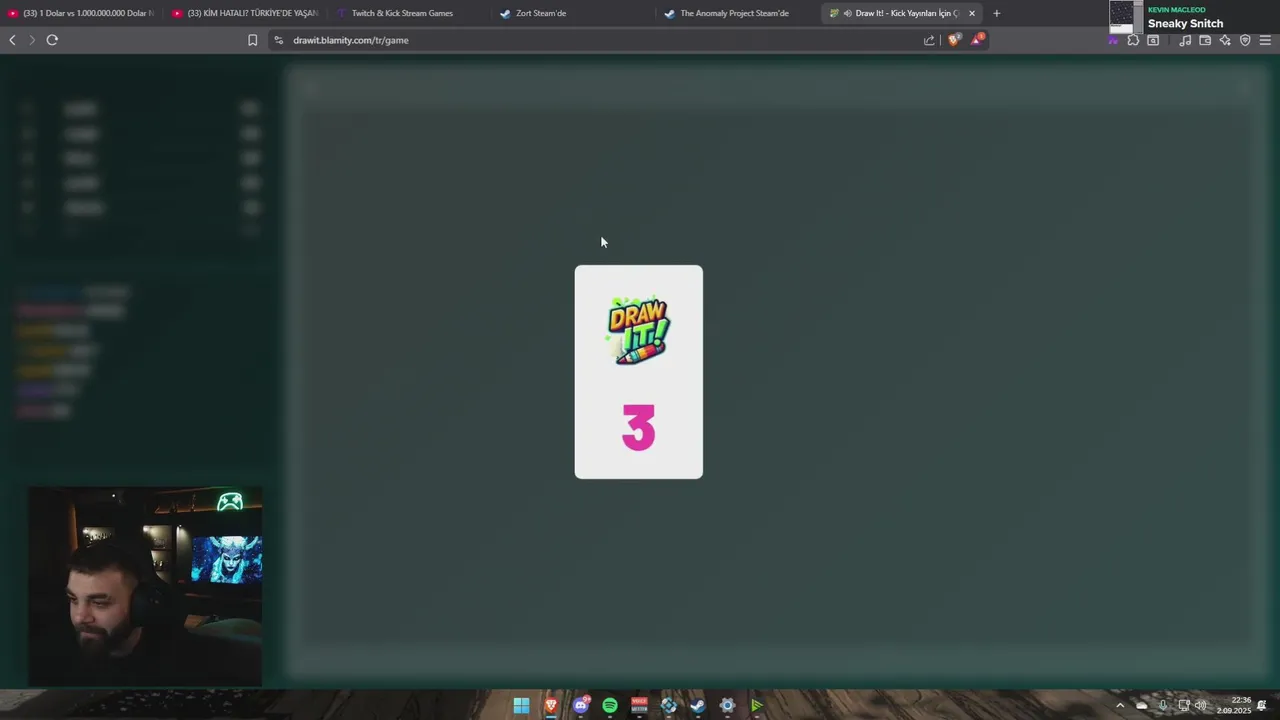Open the volume speaker tray icon

[x=1201, y=706]
